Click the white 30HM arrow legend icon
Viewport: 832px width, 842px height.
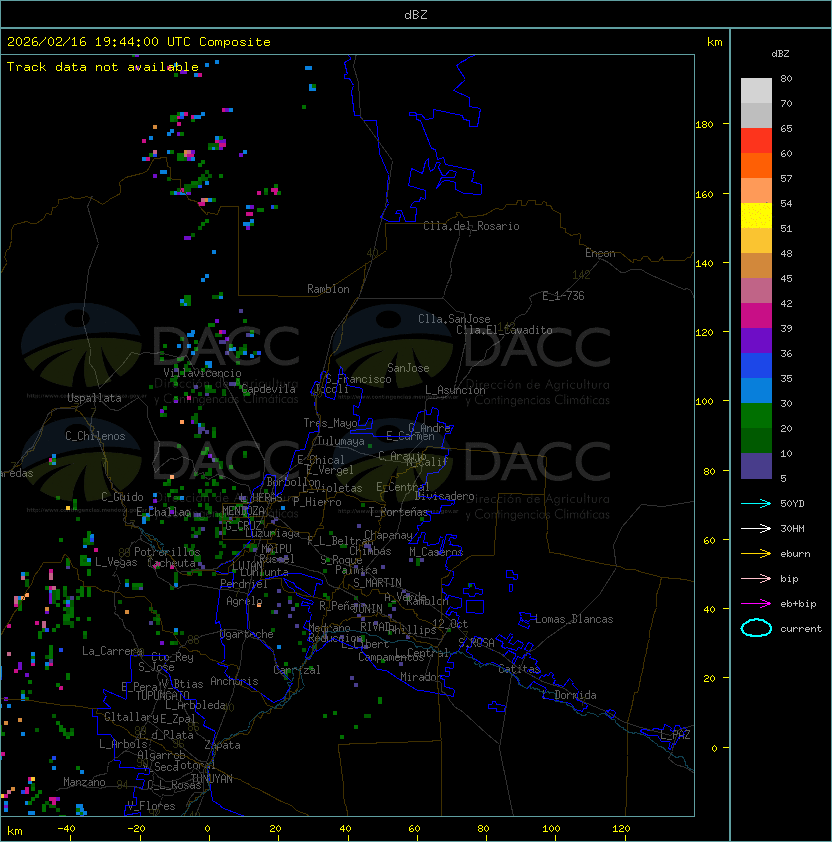[x=756, y=528]
